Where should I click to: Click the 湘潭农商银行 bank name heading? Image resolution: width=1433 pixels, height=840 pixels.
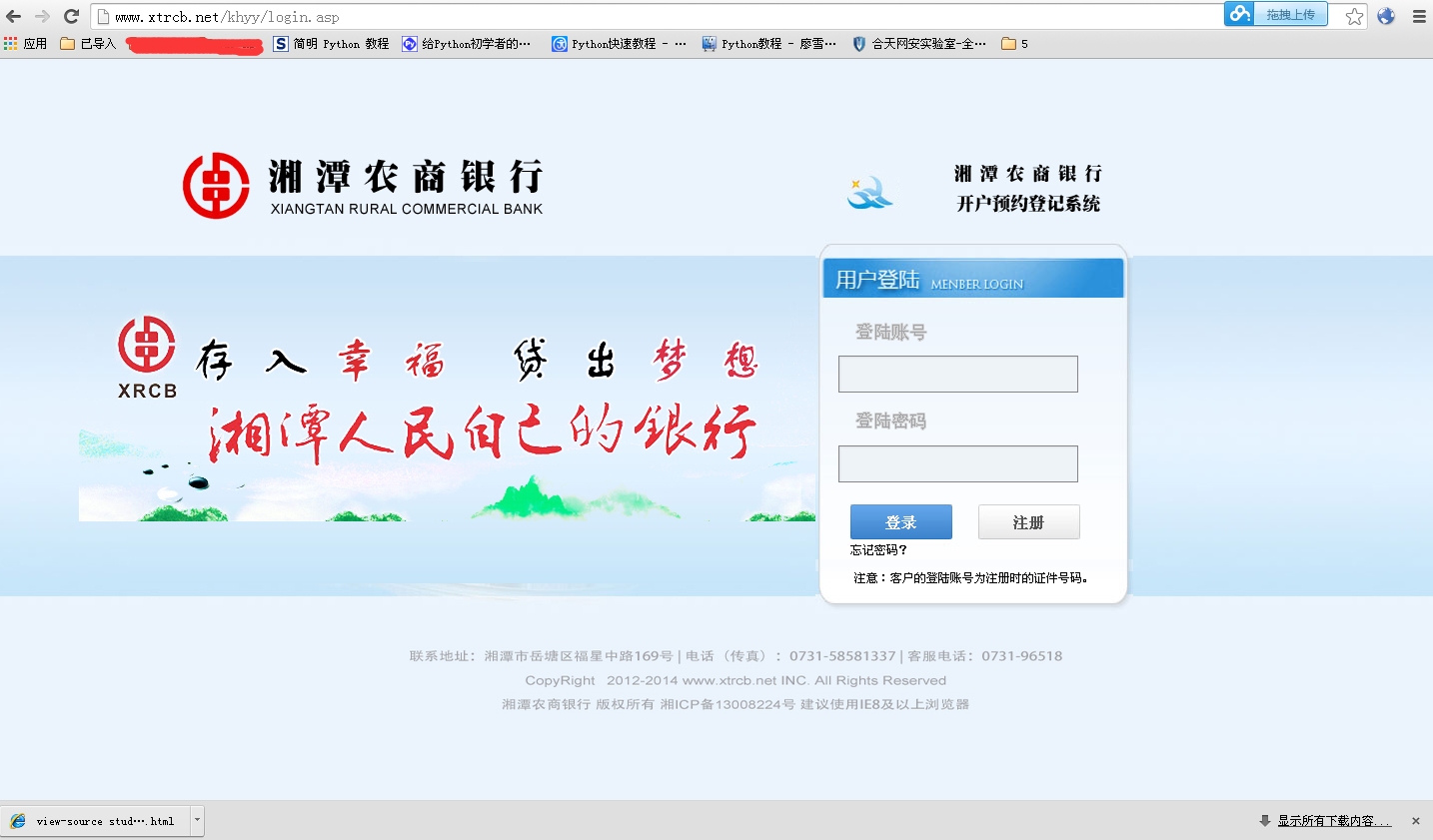406,177
